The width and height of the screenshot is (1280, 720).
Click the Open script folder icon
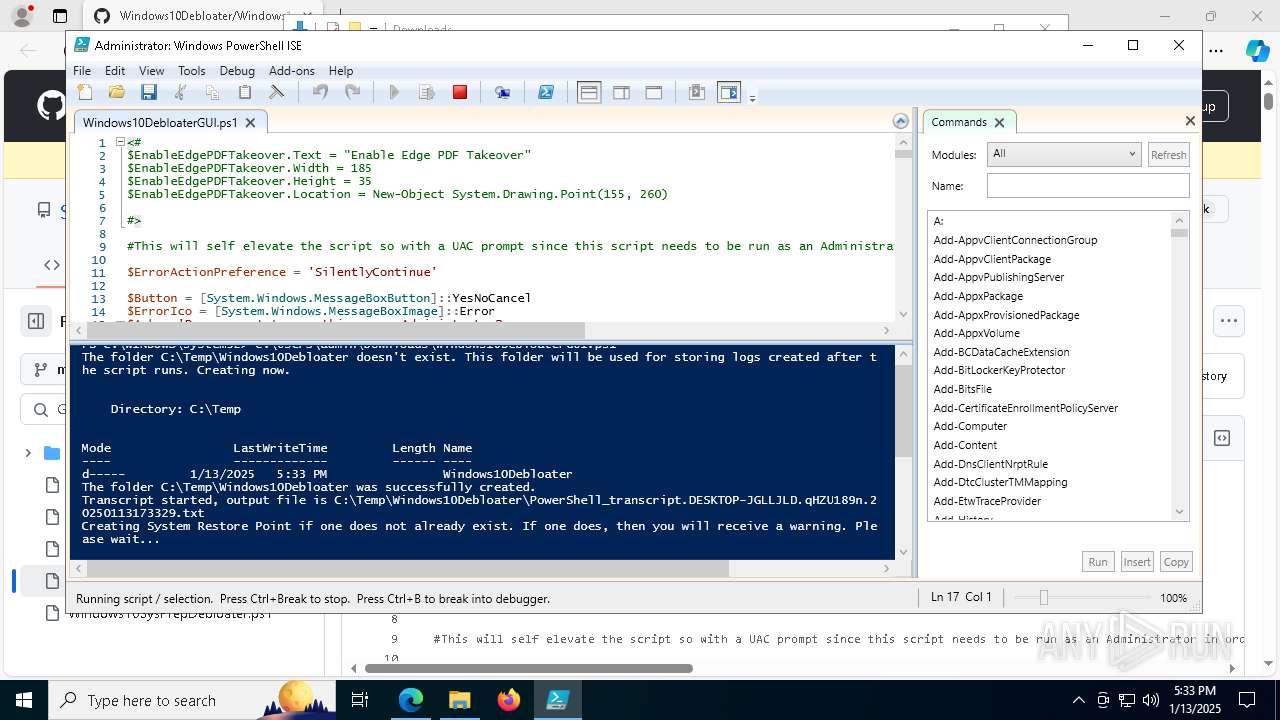(117, 92)
